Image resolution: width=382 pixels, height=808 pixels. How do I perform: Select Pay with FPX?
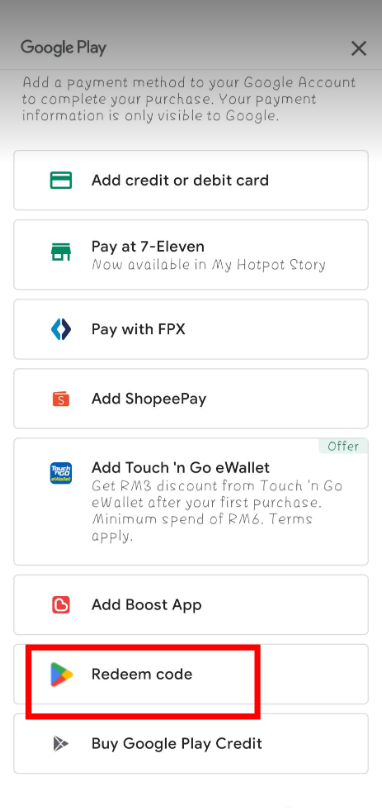tap(191, 329)
